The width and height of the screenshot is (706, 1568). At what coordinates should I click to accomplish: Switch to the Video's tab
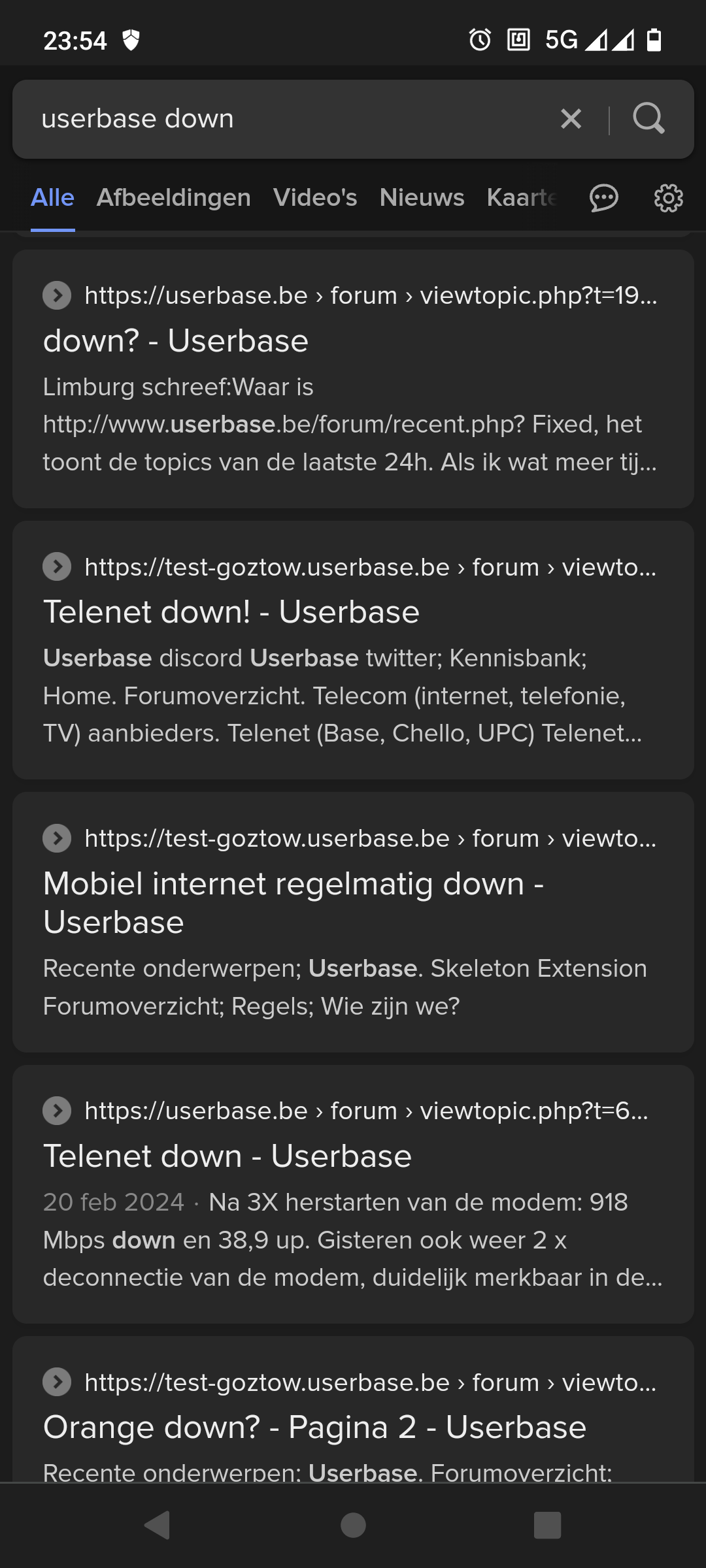point(315,198)
